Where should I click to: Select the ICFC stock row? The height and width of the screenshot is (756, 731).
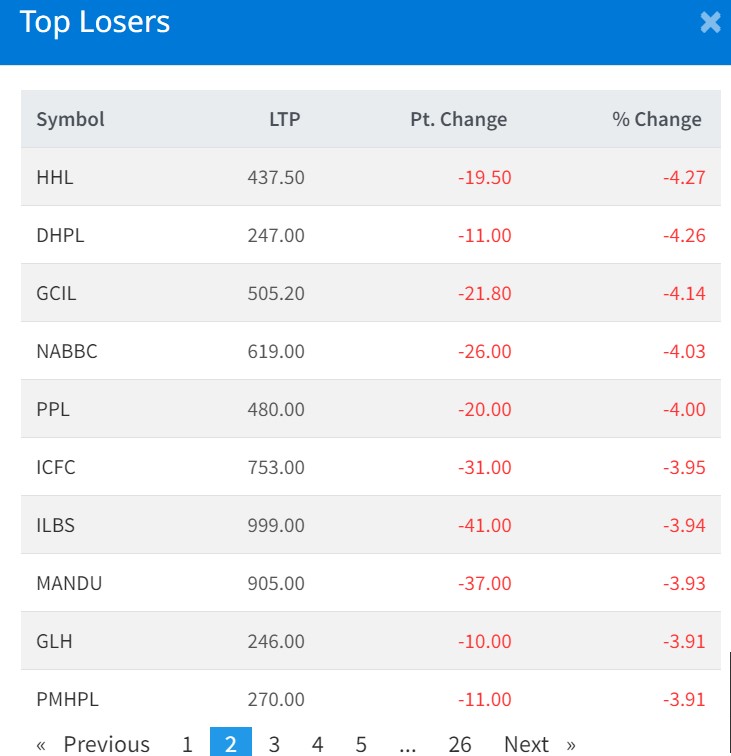pyautogui.click(x=56, y=467)
